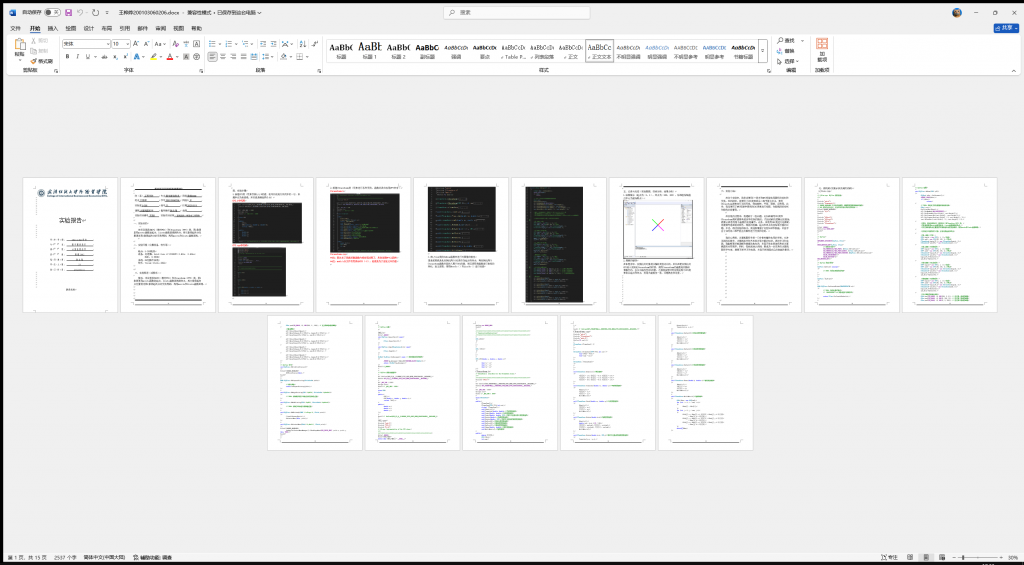Click the Save icon in title bar
This screenshot has width=1024, height=565.
tap(68, 13)
